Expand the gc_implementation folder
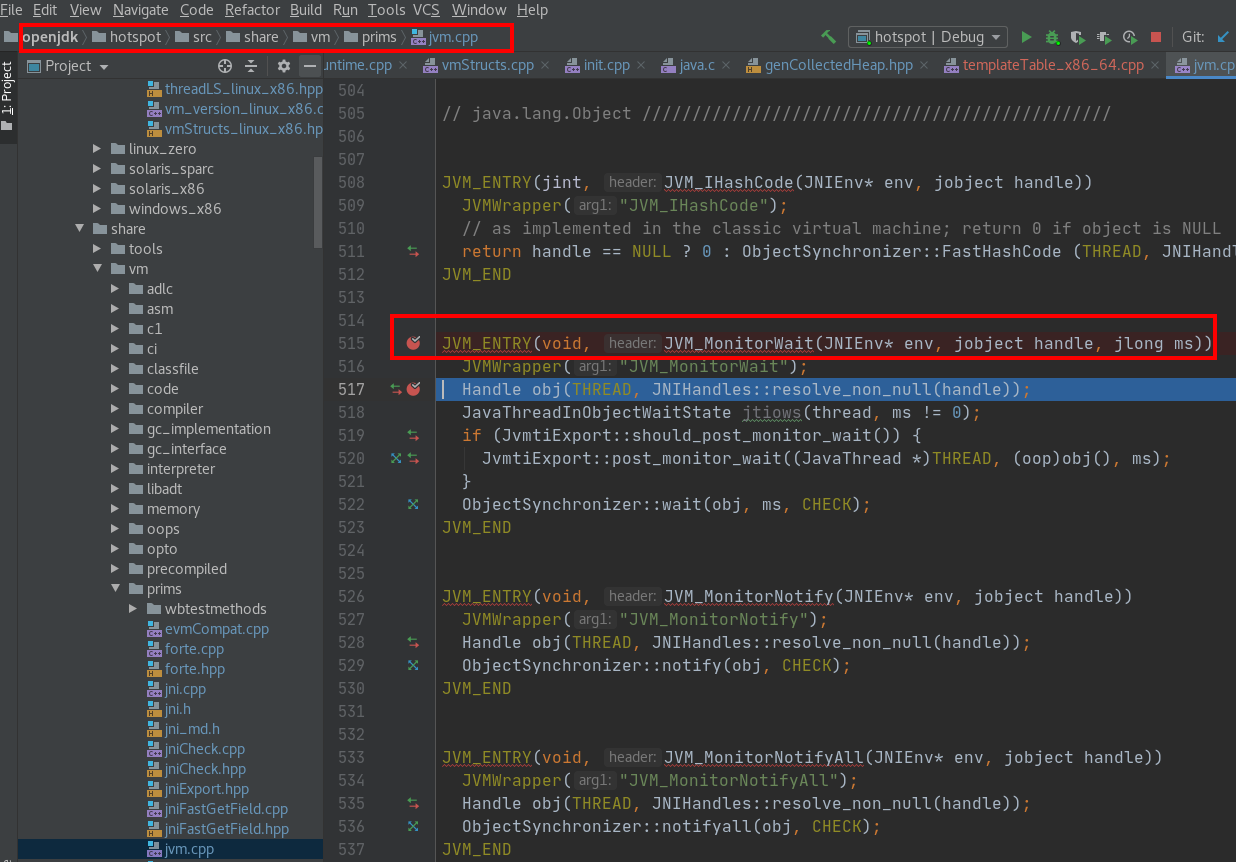Image resolution: width=1236 pixels, height=862 pixels. pos(115,429)
